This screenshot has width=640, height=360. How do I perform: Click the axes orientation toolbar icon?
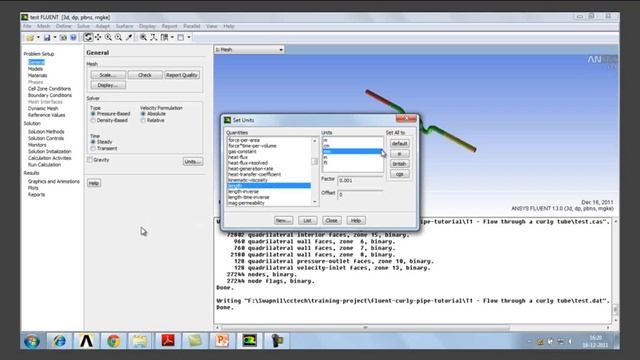[153, 38]
